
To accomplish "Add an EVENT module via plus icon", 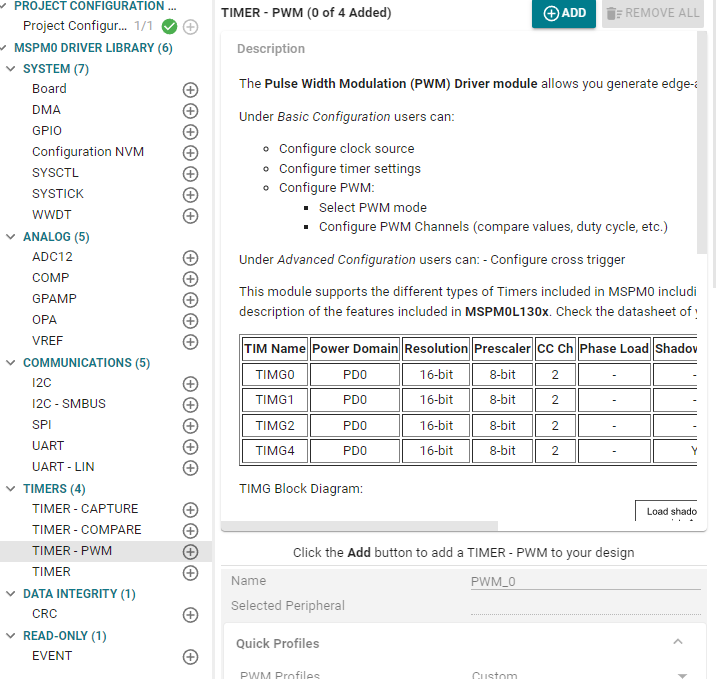I will click(190, 656).
